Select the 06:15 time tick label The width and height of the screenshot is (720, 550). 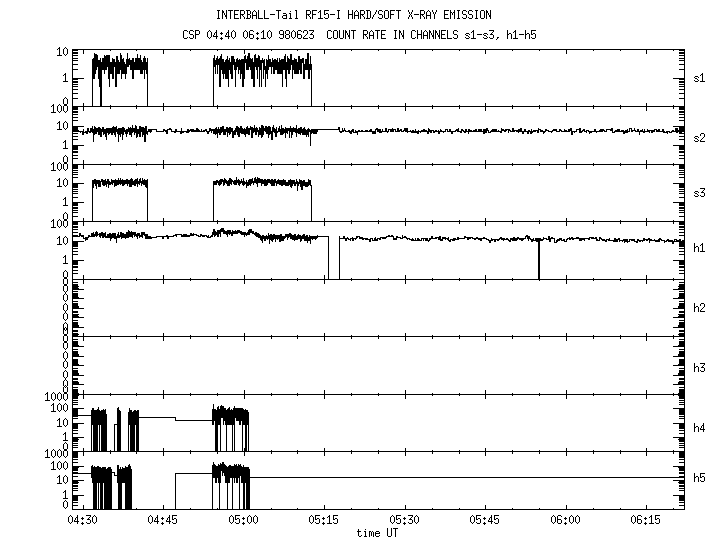coord(646,521)
